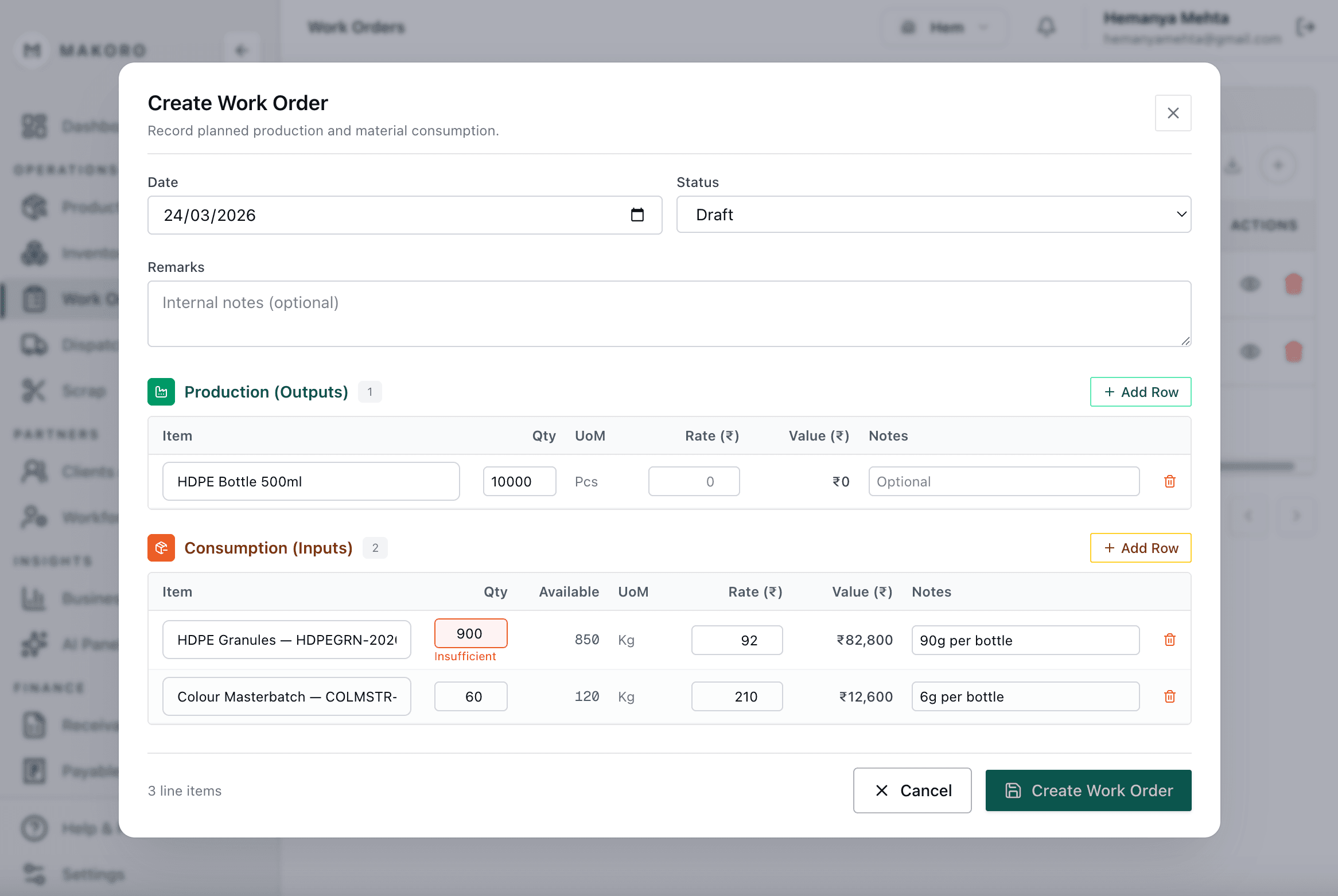Delete the HDPE Bottle 500ml row

click(x=1170, y=481)
